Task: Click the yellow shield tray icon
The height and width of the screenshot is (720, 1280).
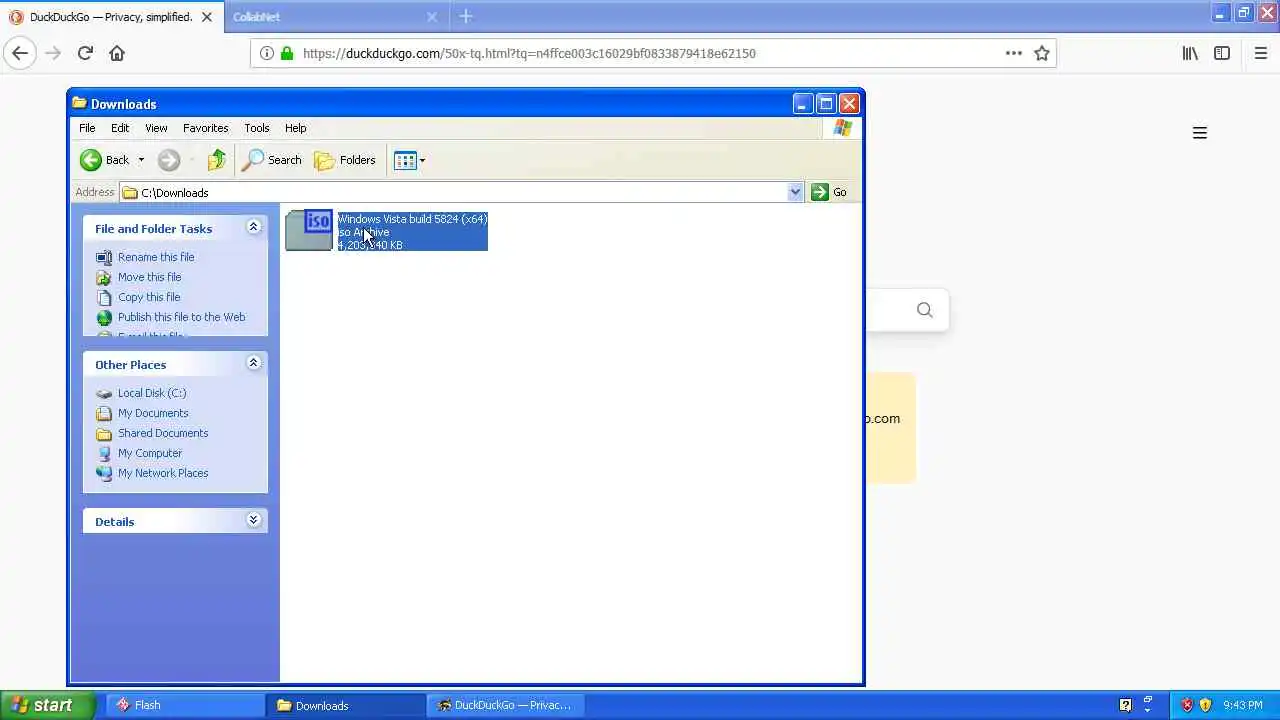Action: pyautogui.click(x=1205, y=705)
